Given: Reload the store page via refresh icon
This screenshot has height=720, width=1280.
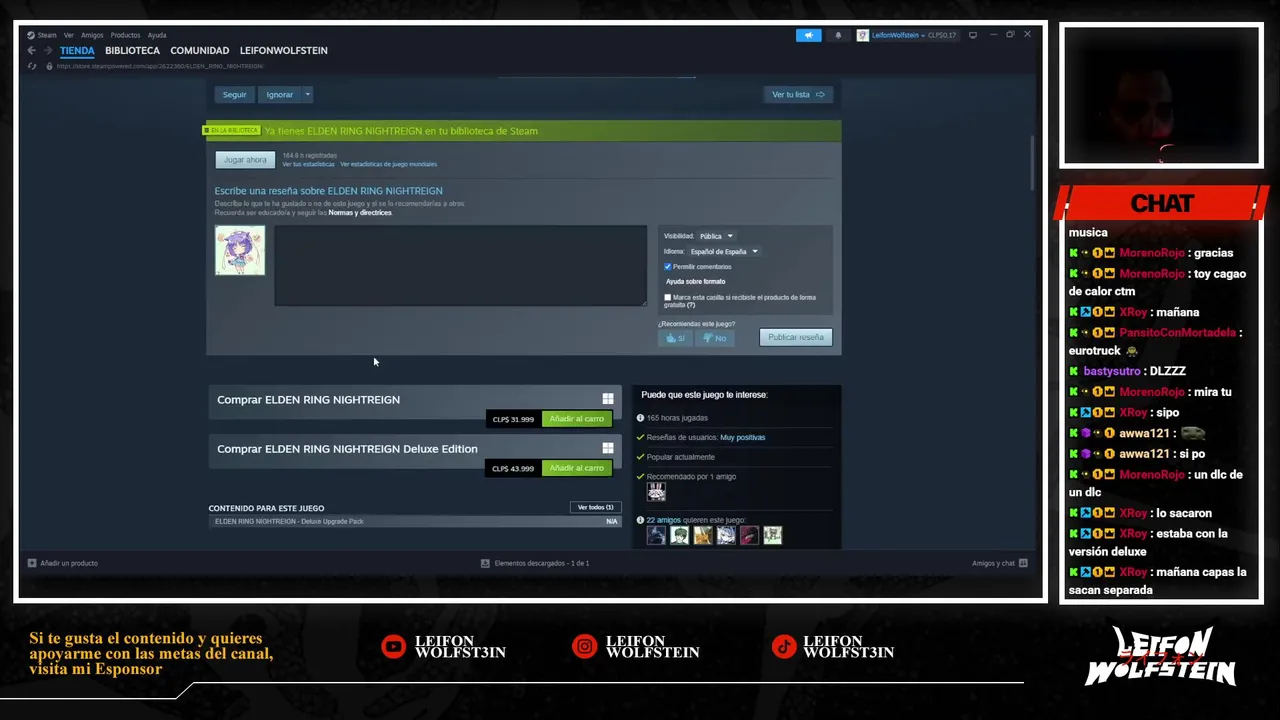Looking at the screenshot, I should click(32, 66).
